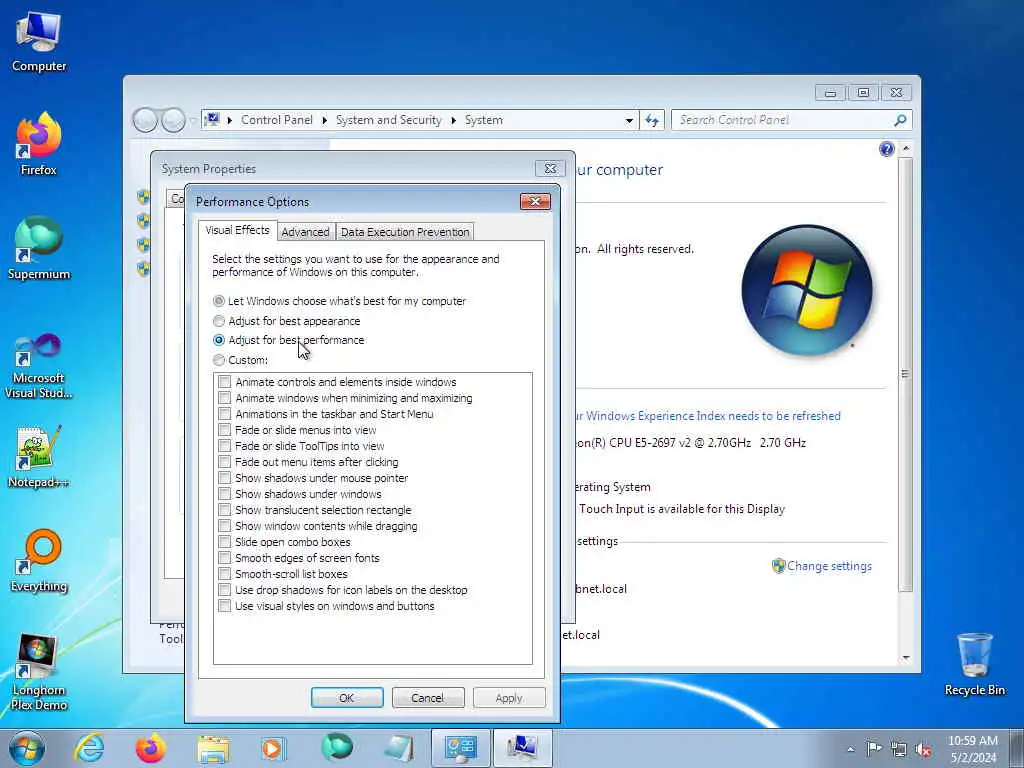This screenshot has width=1024, height=768.
Task: Click the Windows Start orb
Action: point(27,748)
